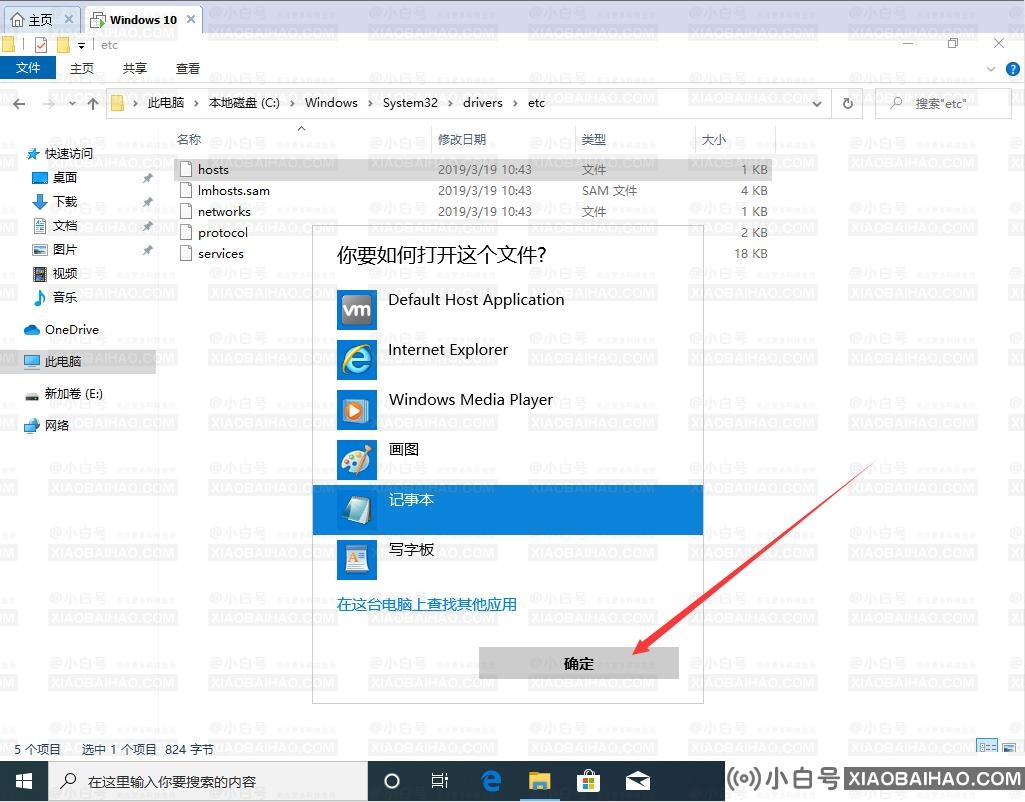Click Windows in the address path
1025x802 pixels.
coord(331,103)
